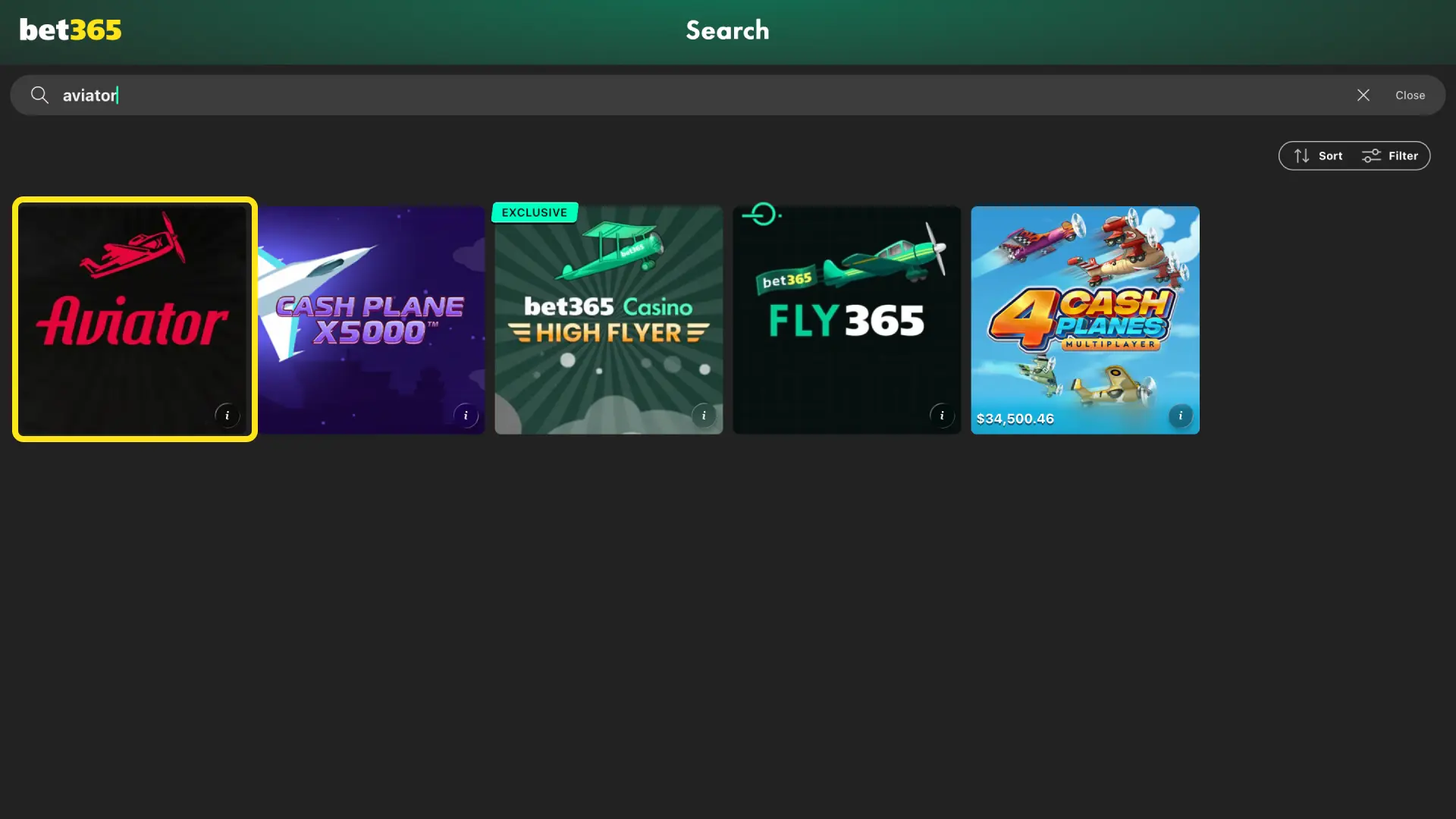Show info for the Aviator game

(x=227, y=416)
